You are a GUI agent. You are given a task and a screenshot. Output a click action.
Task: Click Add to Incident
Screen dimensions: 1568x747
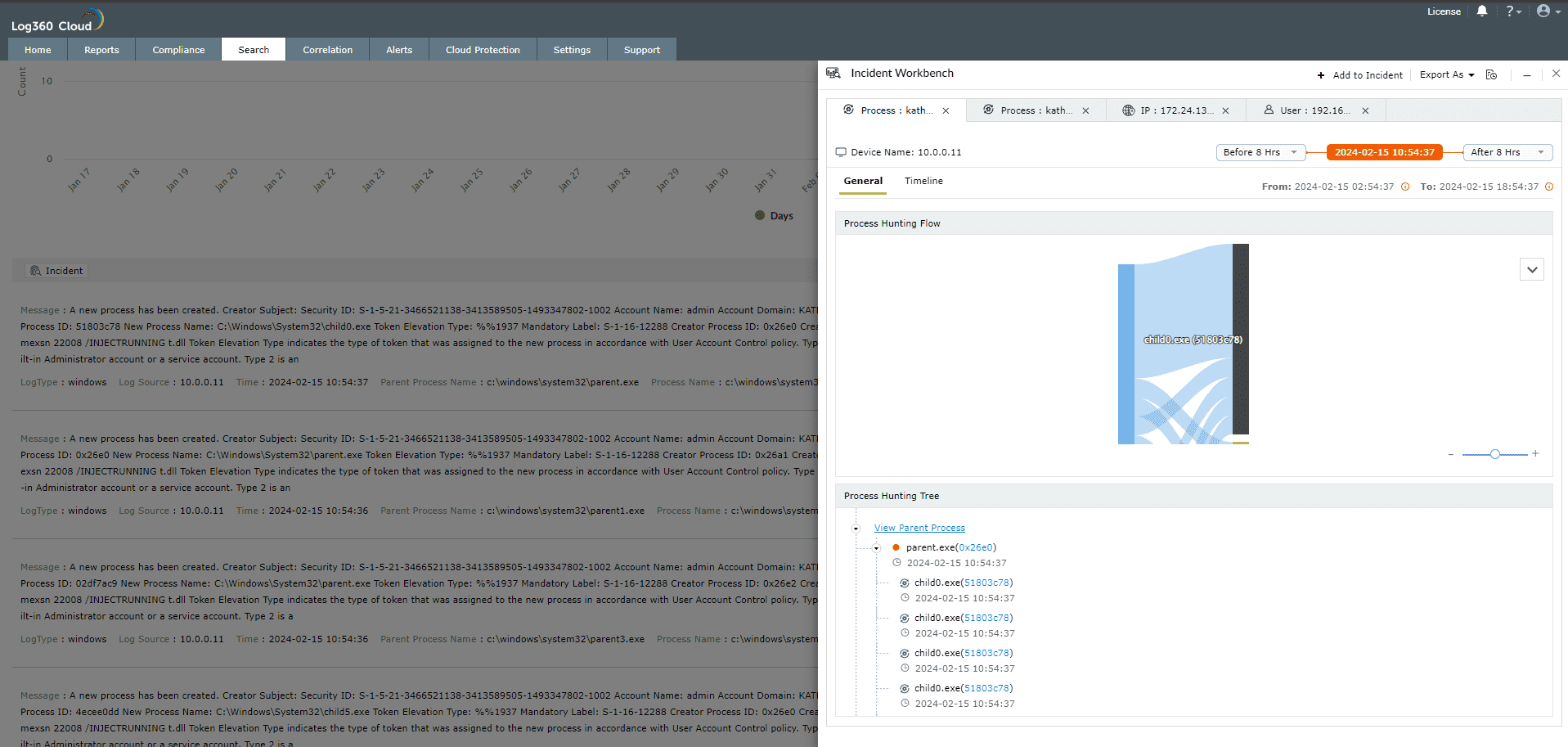[x=1359, y=75]
